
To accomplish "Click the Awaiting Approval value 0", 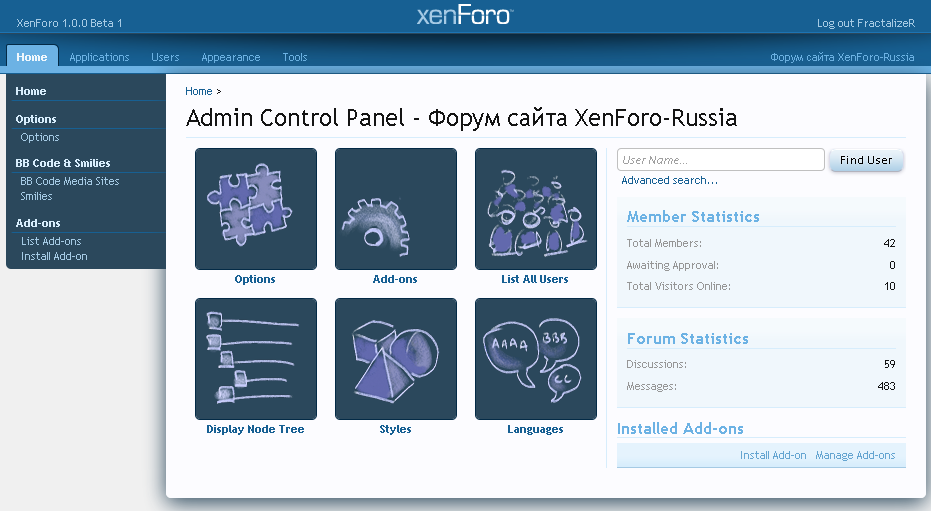I will (892, 265).
